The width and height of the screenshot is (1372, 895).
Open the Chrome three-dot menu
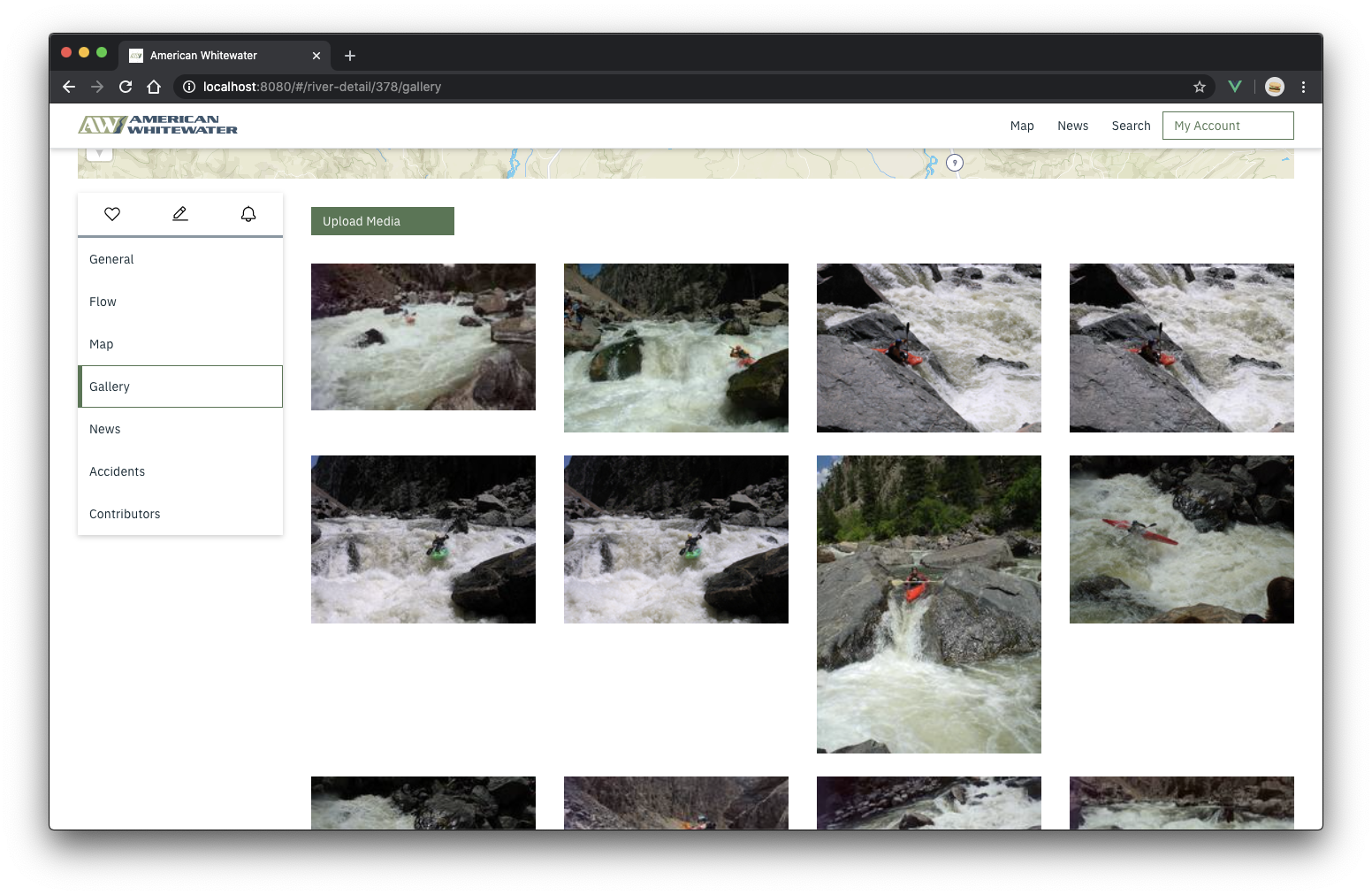(1303, 87)
